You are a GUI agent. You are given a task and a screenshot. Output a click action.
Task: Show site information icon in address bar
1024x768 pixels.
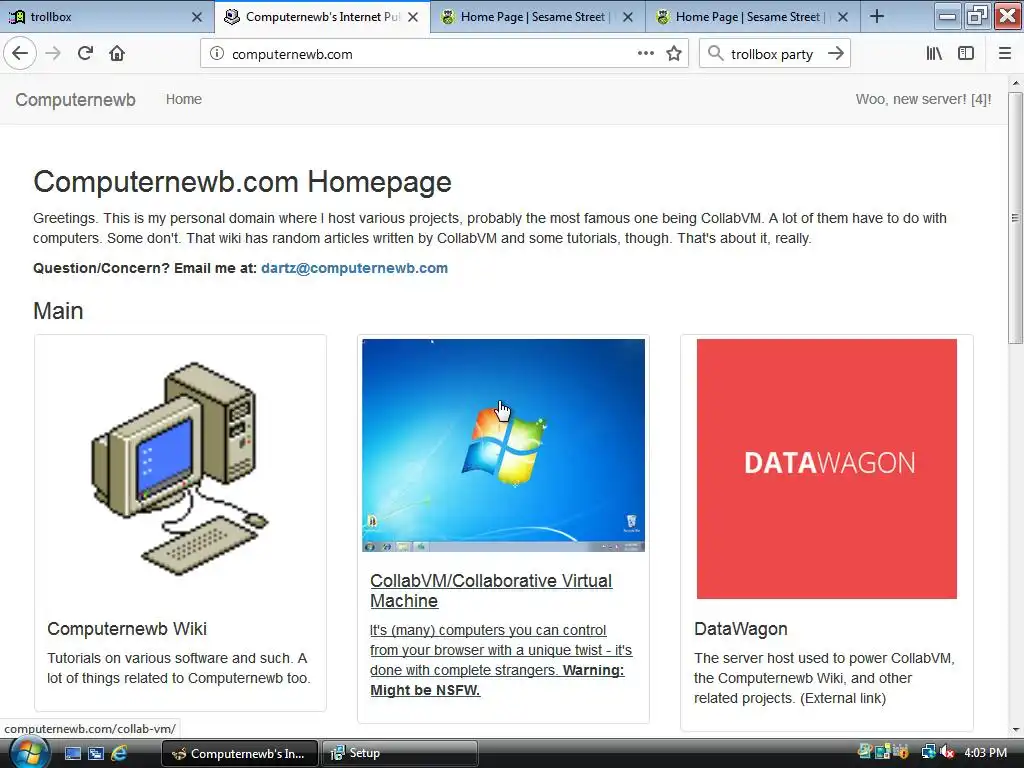(217, 54)
